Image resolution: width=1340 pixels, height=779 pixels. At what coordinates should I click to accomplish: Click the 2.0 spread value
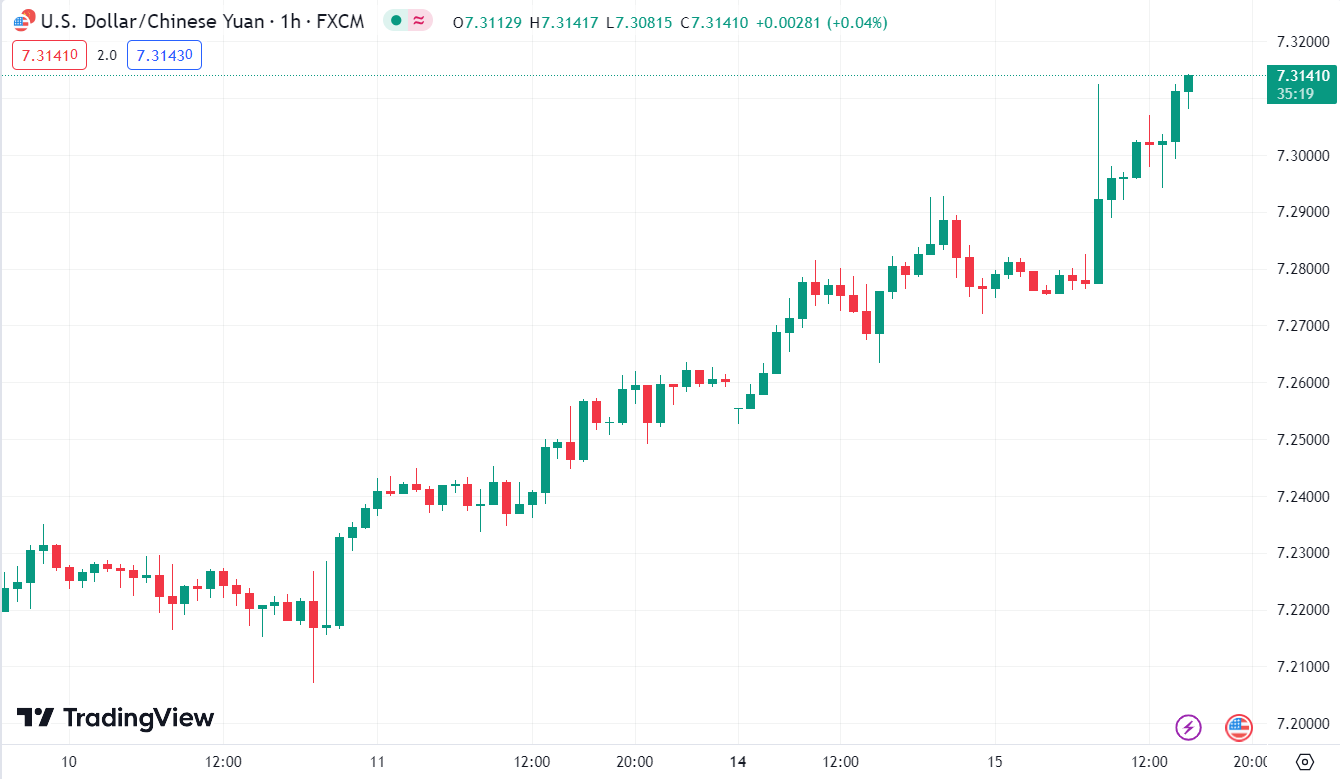[x=107, y=56]
